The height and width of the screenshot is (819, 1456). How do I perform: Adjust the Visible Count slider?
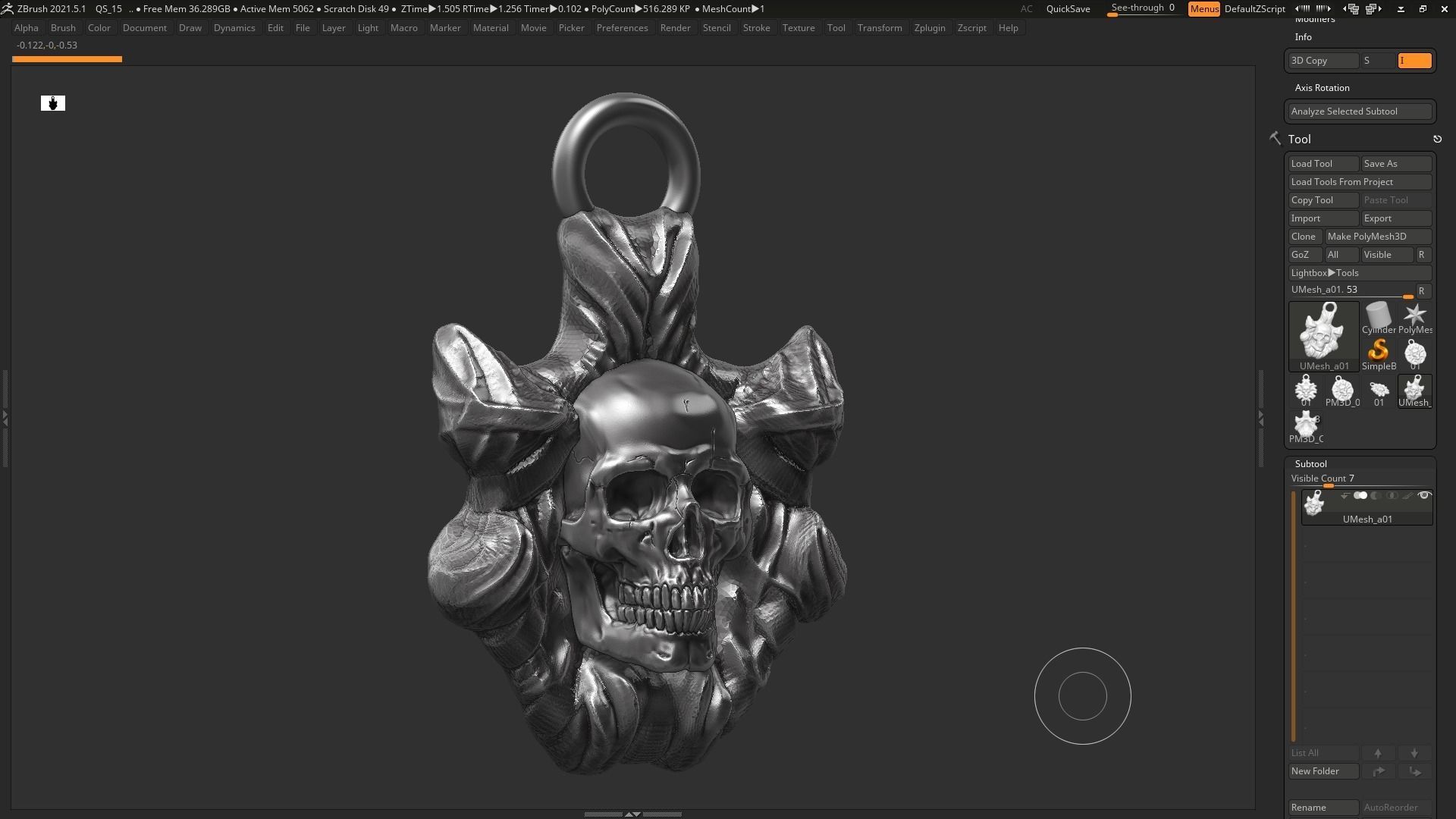1360,480
